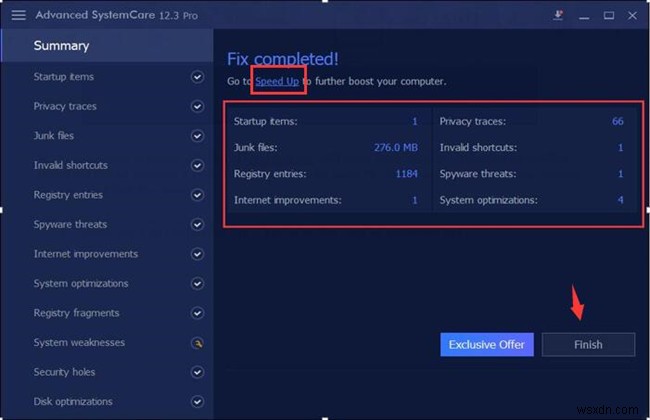Image resolution: width=650 pixels, height=420 pixels.
Task: Click the Registry entries value 1184
Action: pyautogui.click(x=407, y=174)
